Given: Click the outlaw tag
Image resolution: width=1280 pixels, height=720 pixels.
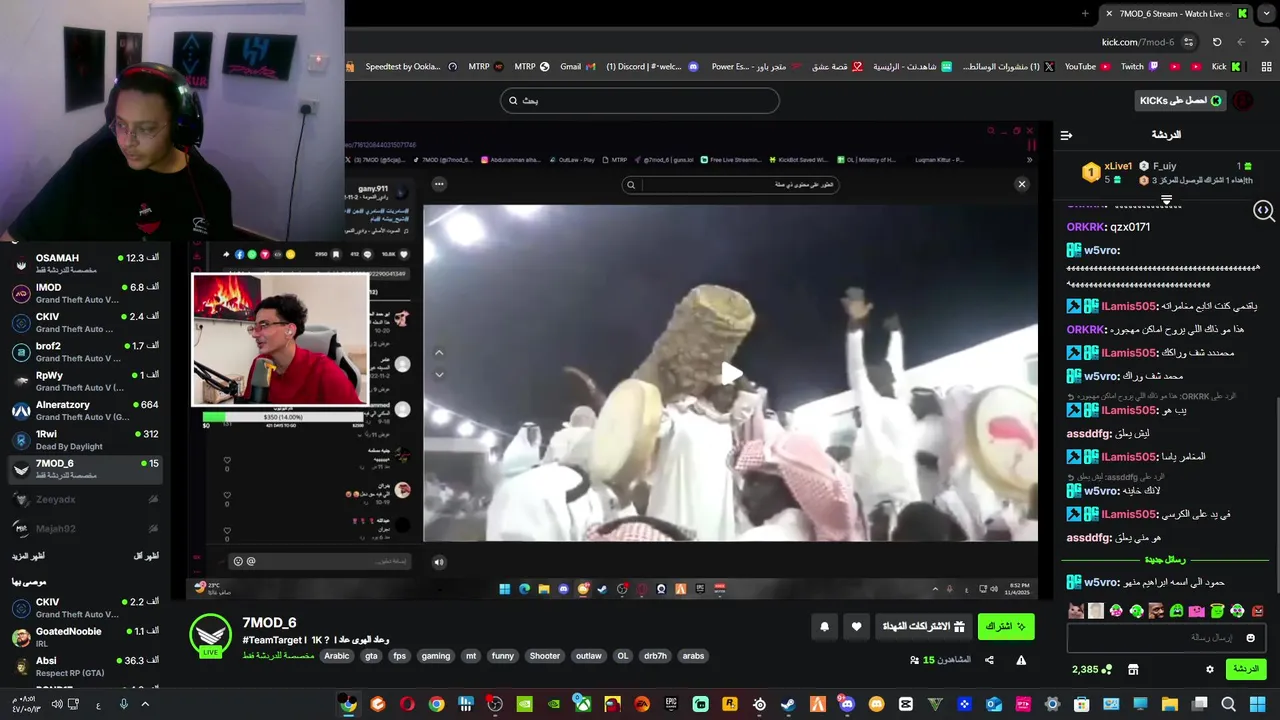Looking at the screenshot, I should pos(589,656).
